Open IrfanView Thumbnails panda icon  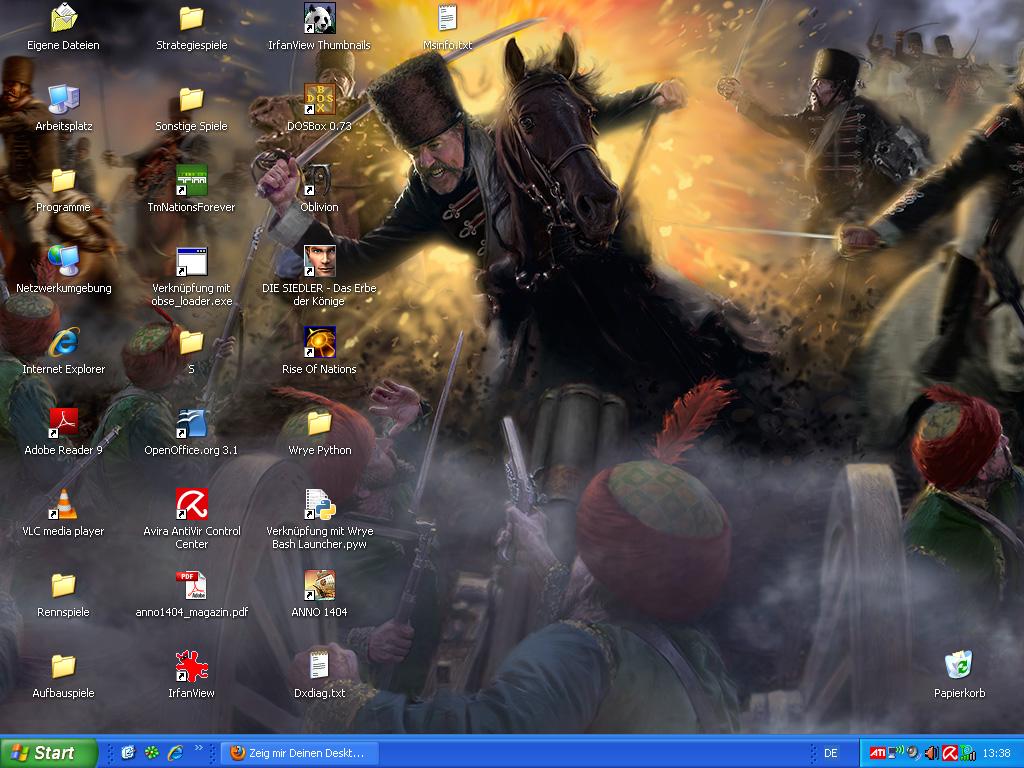(319, 18)
